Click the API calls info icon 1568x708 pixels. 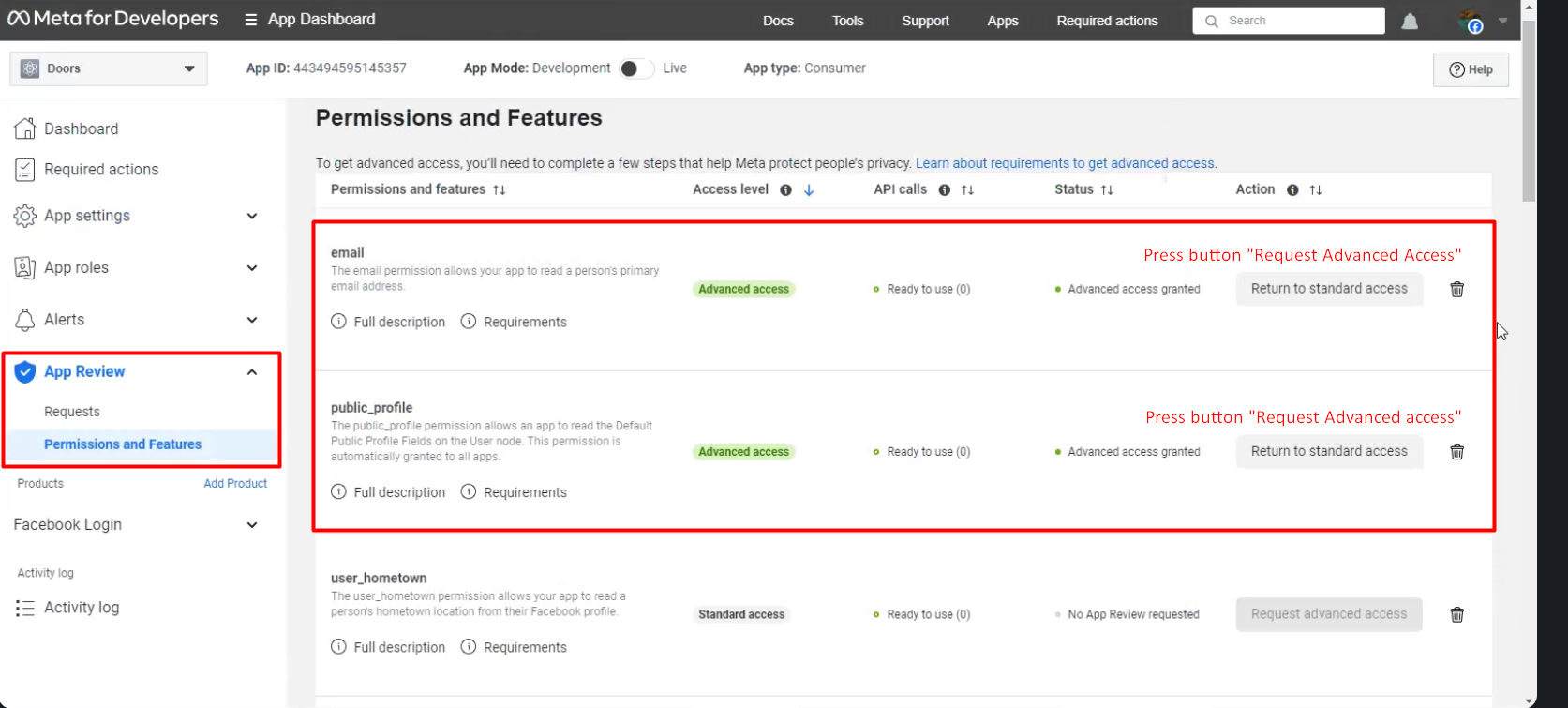(945, 189)
